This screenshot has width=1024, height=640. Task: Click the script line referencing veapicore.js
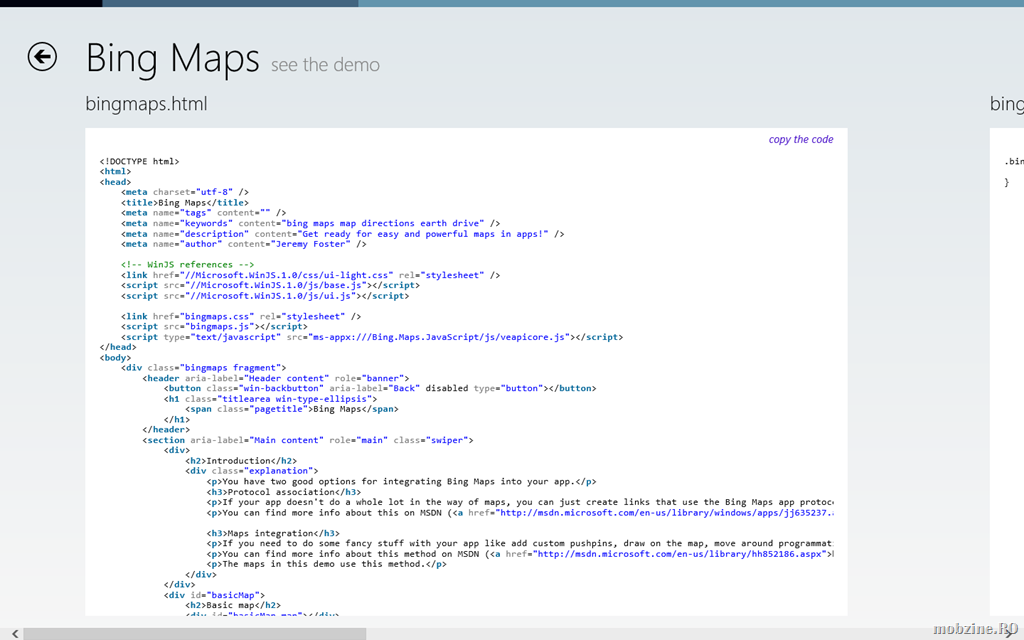click(372, 337)
